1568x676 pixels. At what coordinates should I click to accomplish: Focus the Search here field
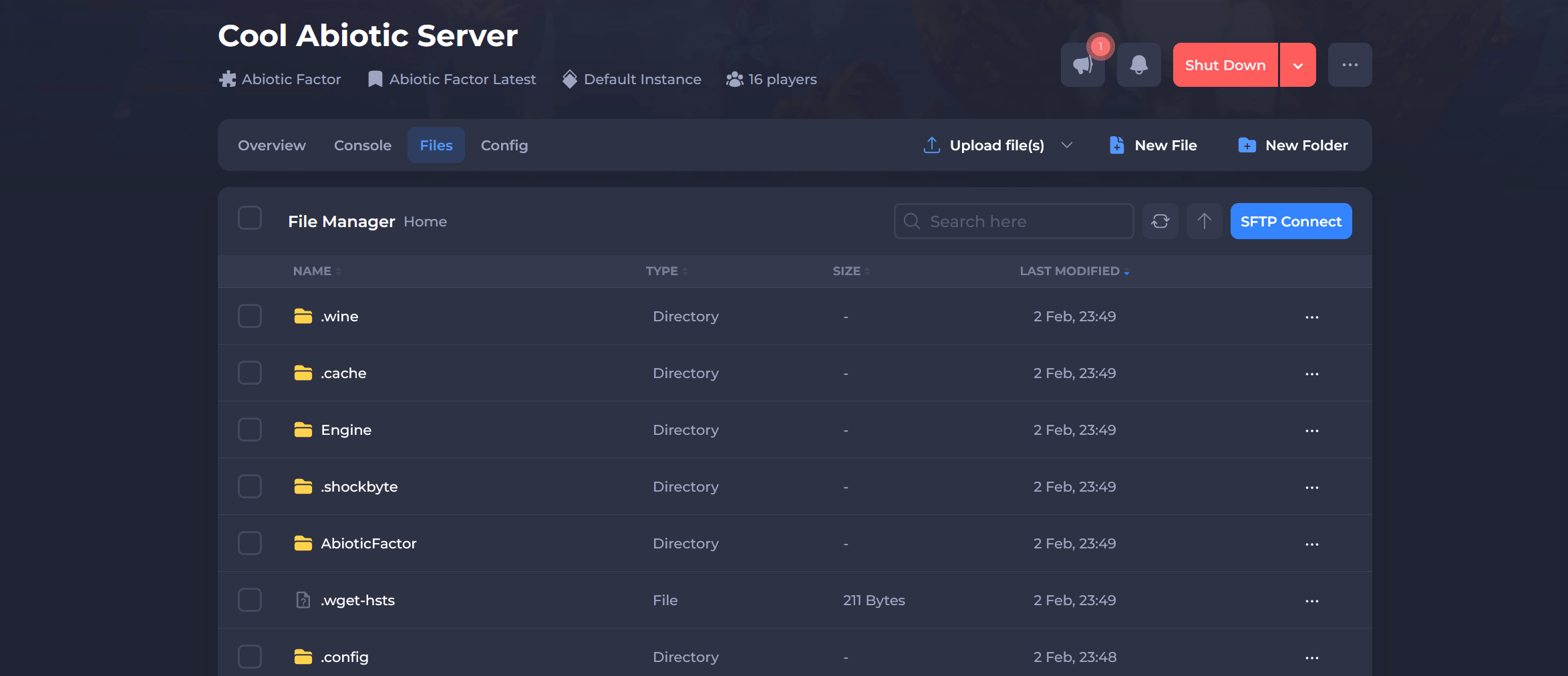coord(1013,221)
